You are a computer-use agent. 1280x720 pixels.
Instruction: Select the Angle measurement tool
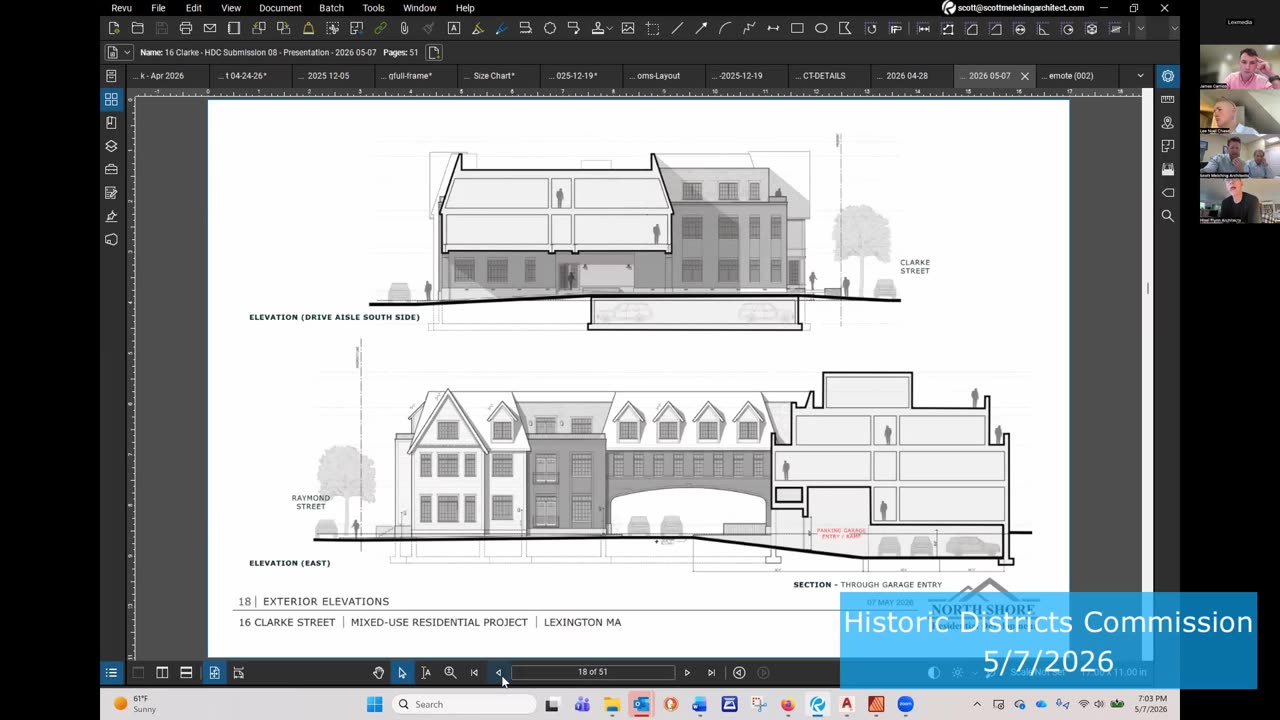1044,28
